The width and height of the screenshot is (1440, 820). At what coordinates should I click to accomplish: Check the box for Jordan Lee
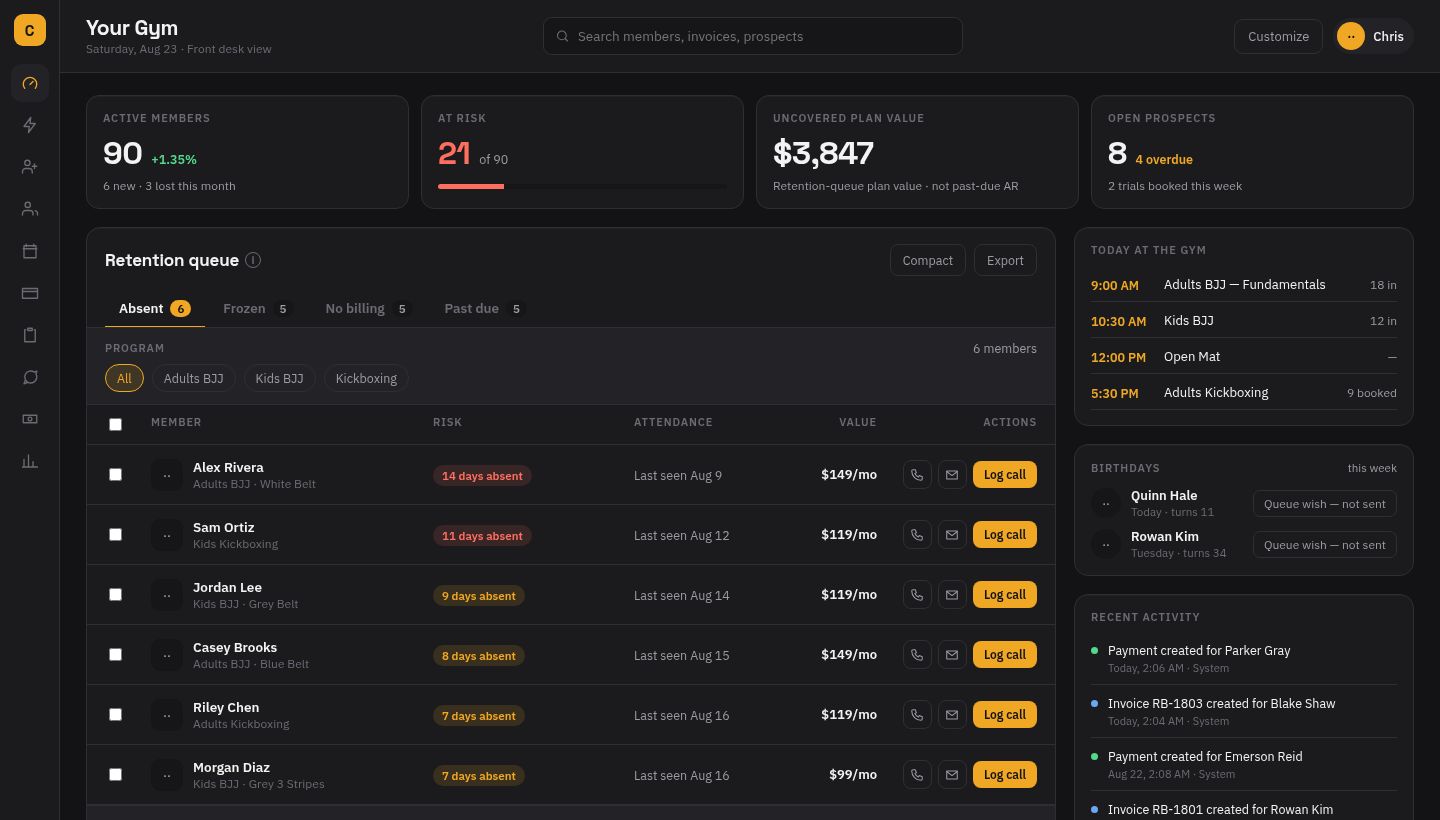coord(115,594)
